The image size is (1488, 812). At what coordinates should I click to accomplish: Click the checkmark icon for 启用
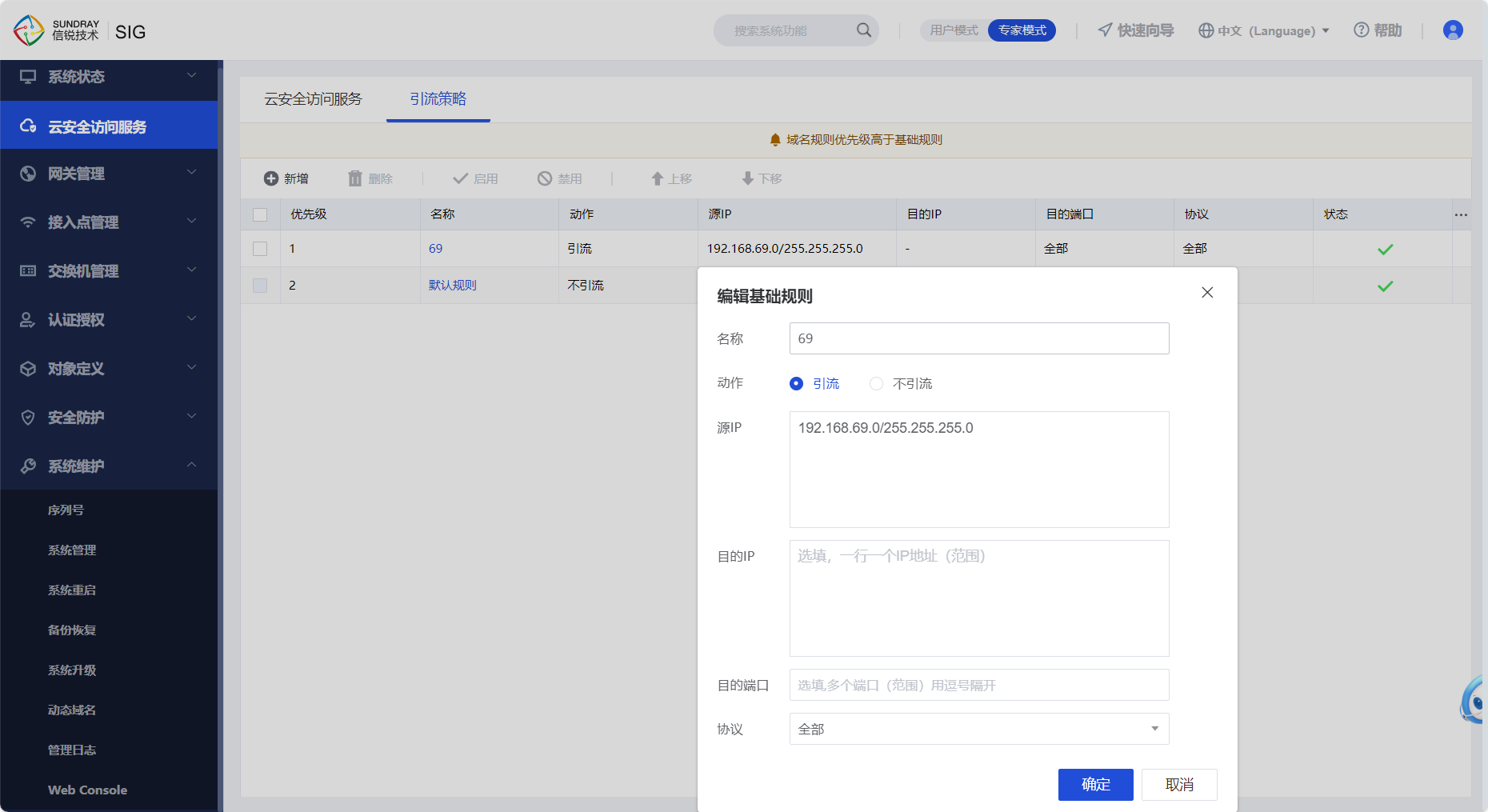(460, 178)
